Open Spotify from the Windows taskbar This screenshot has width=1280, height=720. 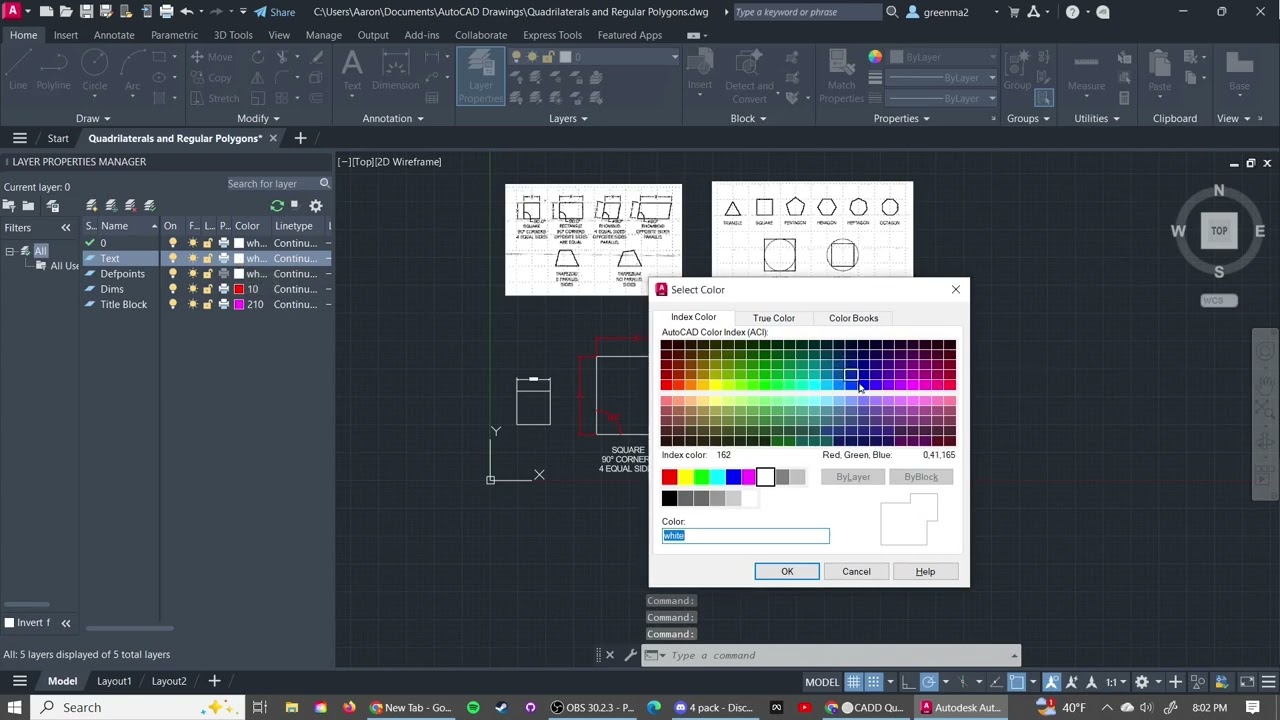click(x=473, y=708)
